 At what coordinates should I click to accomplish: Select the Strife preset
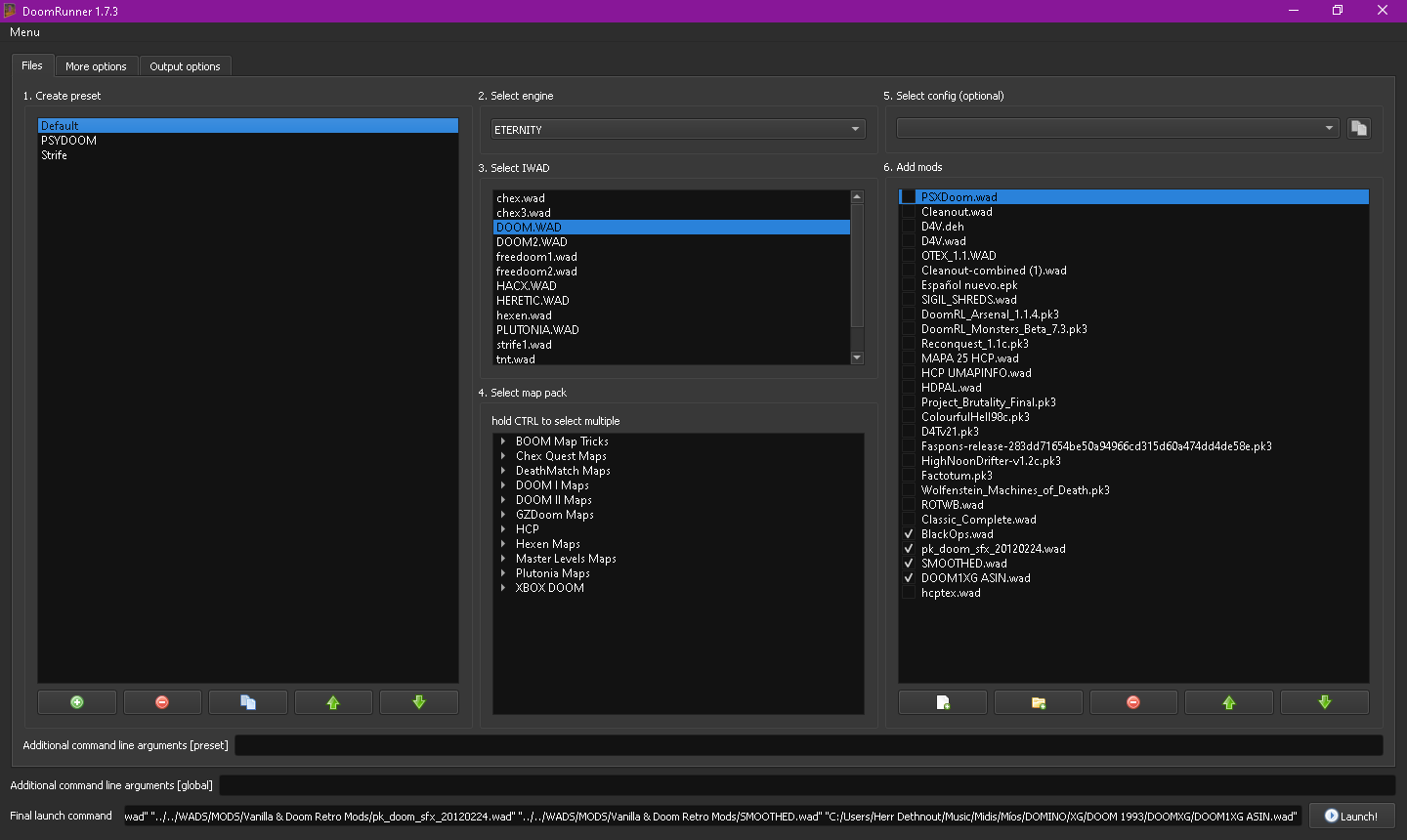(x=248, y=155)
